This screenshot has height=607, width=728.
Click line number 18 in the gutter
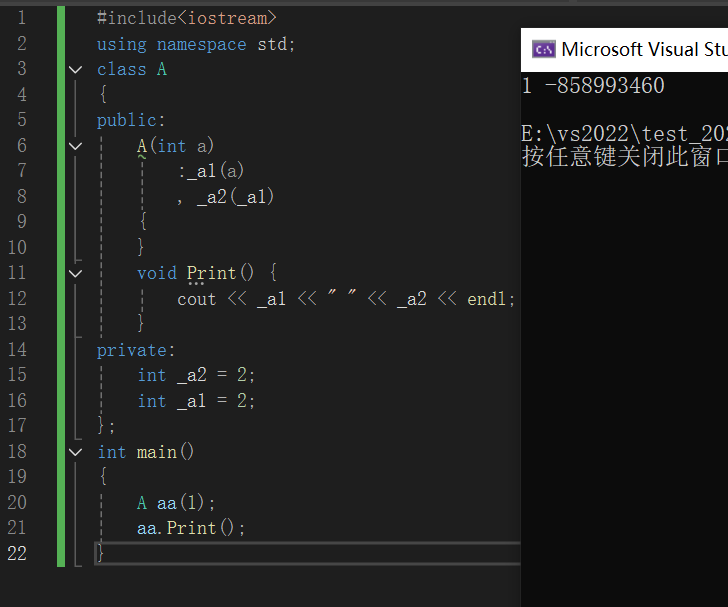pos(17,451)
